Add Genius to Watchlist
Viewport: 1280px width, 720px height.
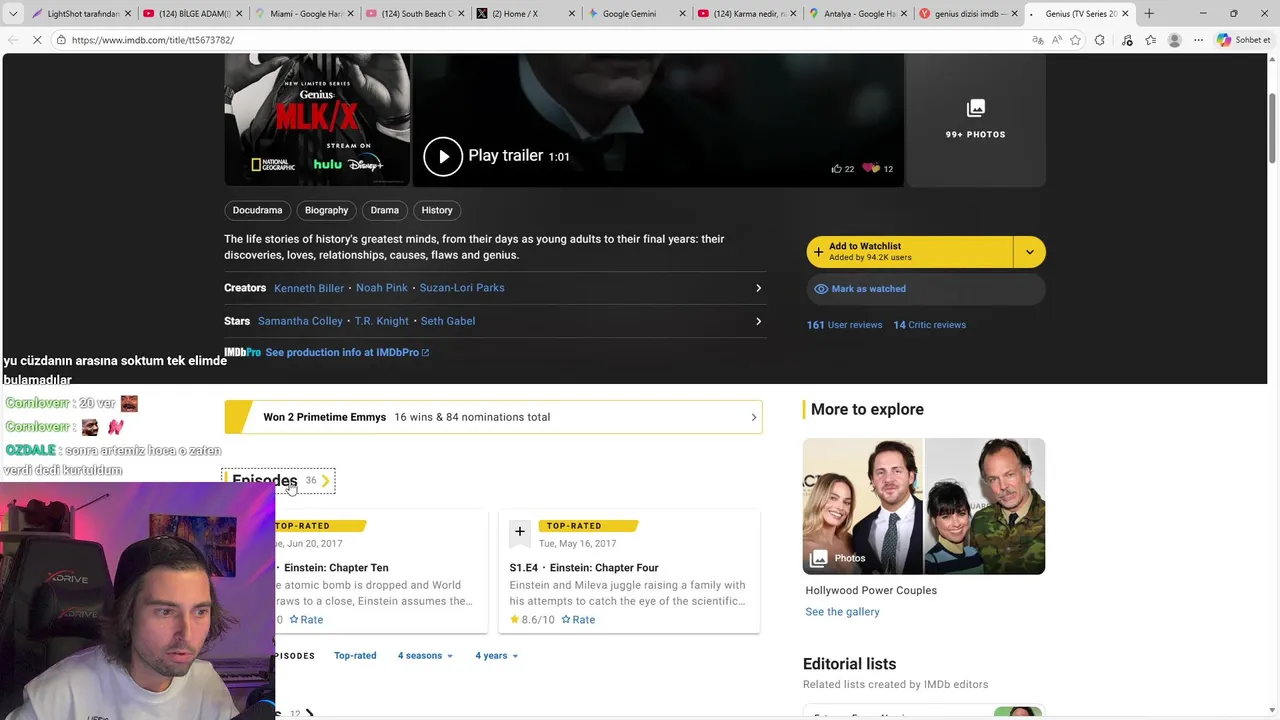click(910, 252)
